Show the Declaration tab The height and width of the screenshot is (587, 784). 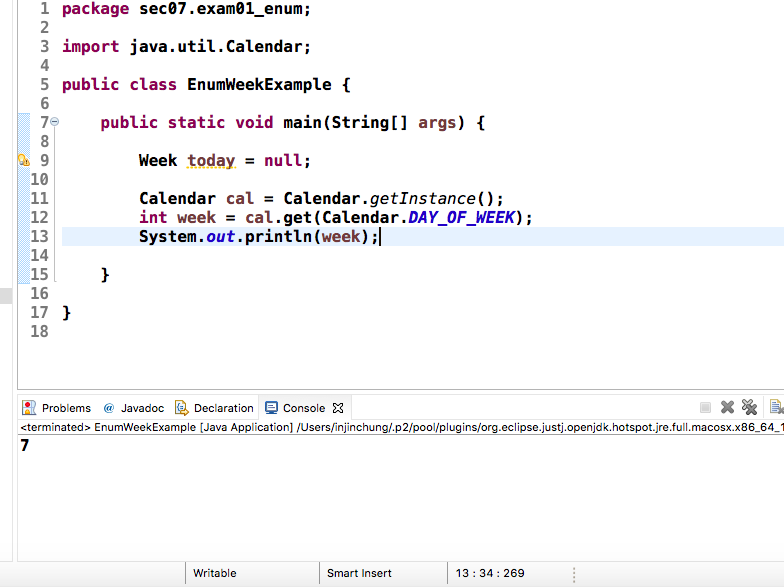pos(214,408)
